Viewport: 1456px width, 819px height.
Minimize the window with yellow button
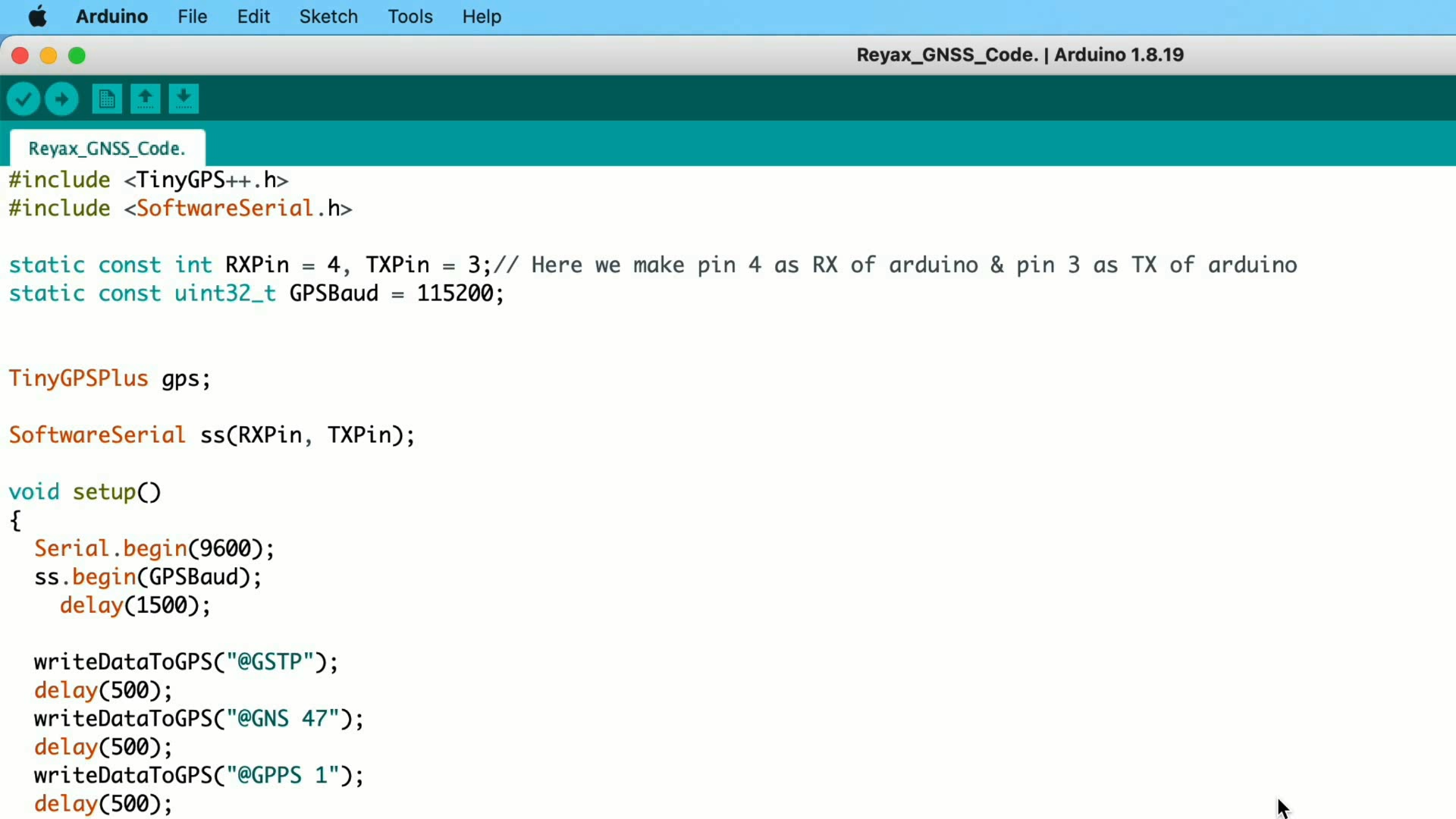point(49,55)
